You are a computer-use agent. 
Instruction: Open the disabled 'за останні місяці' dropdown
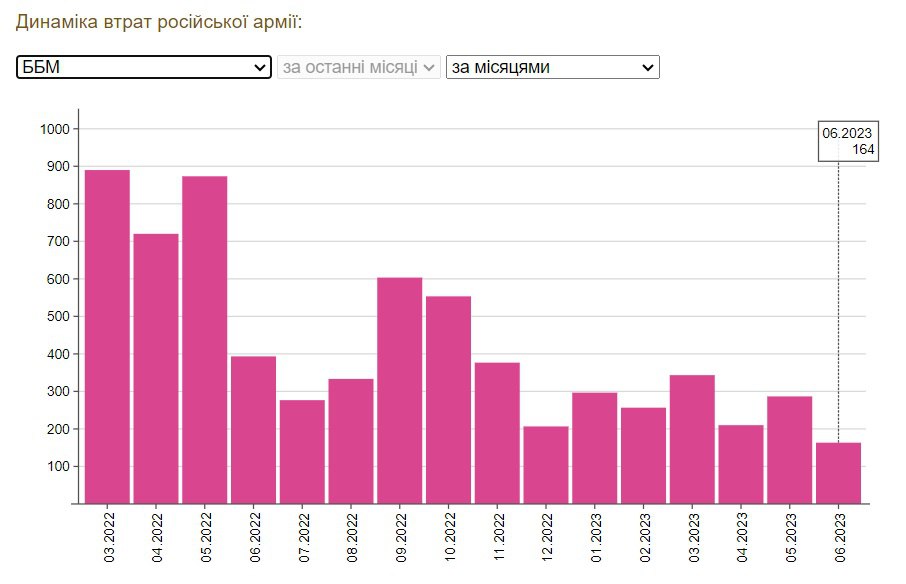pyautogui.click(x=359, y=67)
